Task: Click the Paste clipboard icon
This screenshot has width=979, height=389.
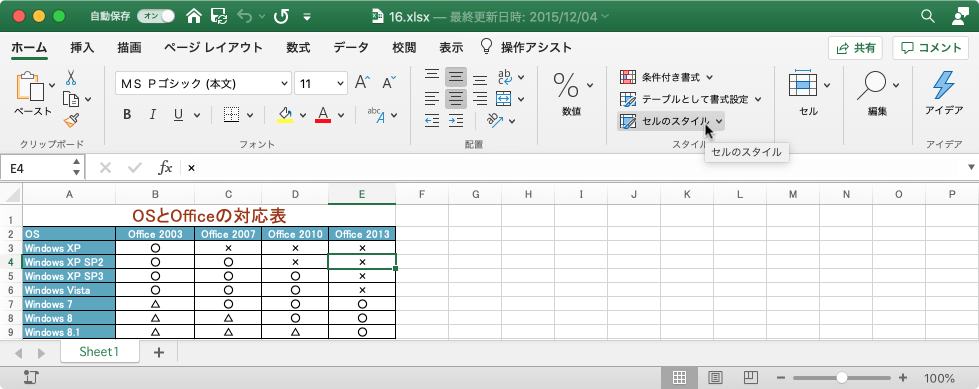Action: pyautogui.click(x=31, y=86)
